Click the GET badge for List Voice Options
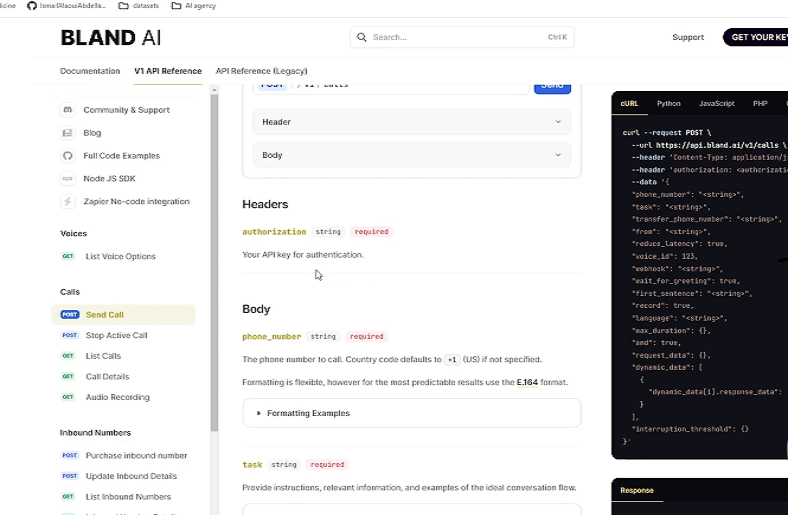Viewport: 788px width, 515px height. point(68,256)
